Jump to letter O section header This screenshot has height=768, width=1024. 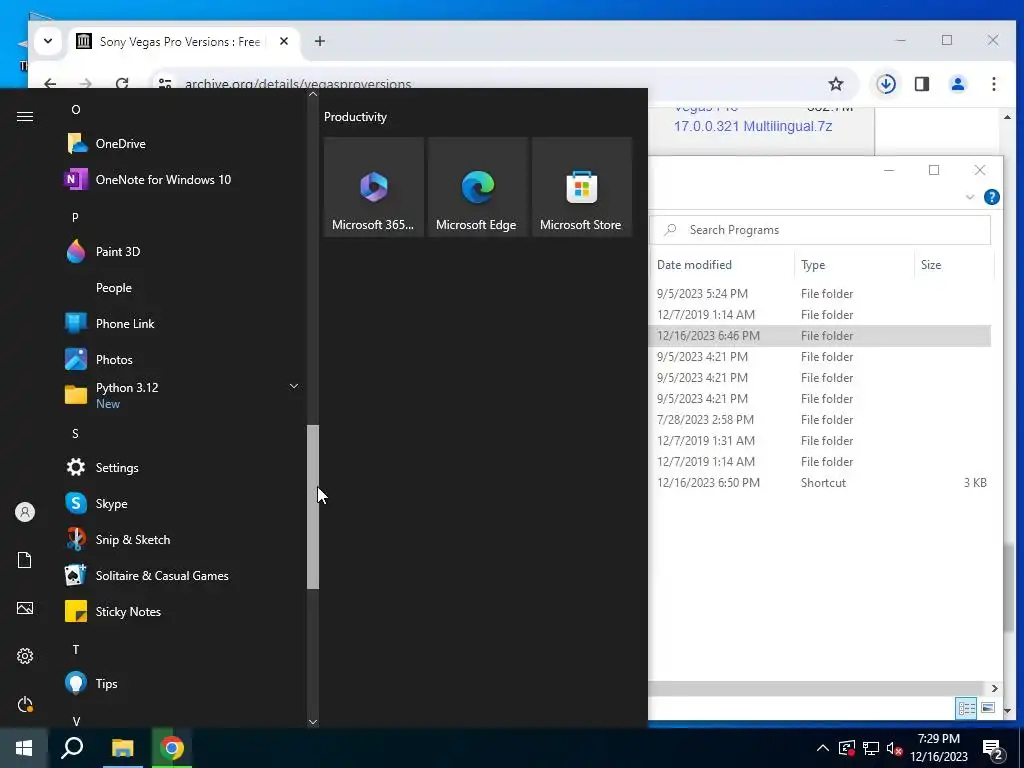coord(76,110)
